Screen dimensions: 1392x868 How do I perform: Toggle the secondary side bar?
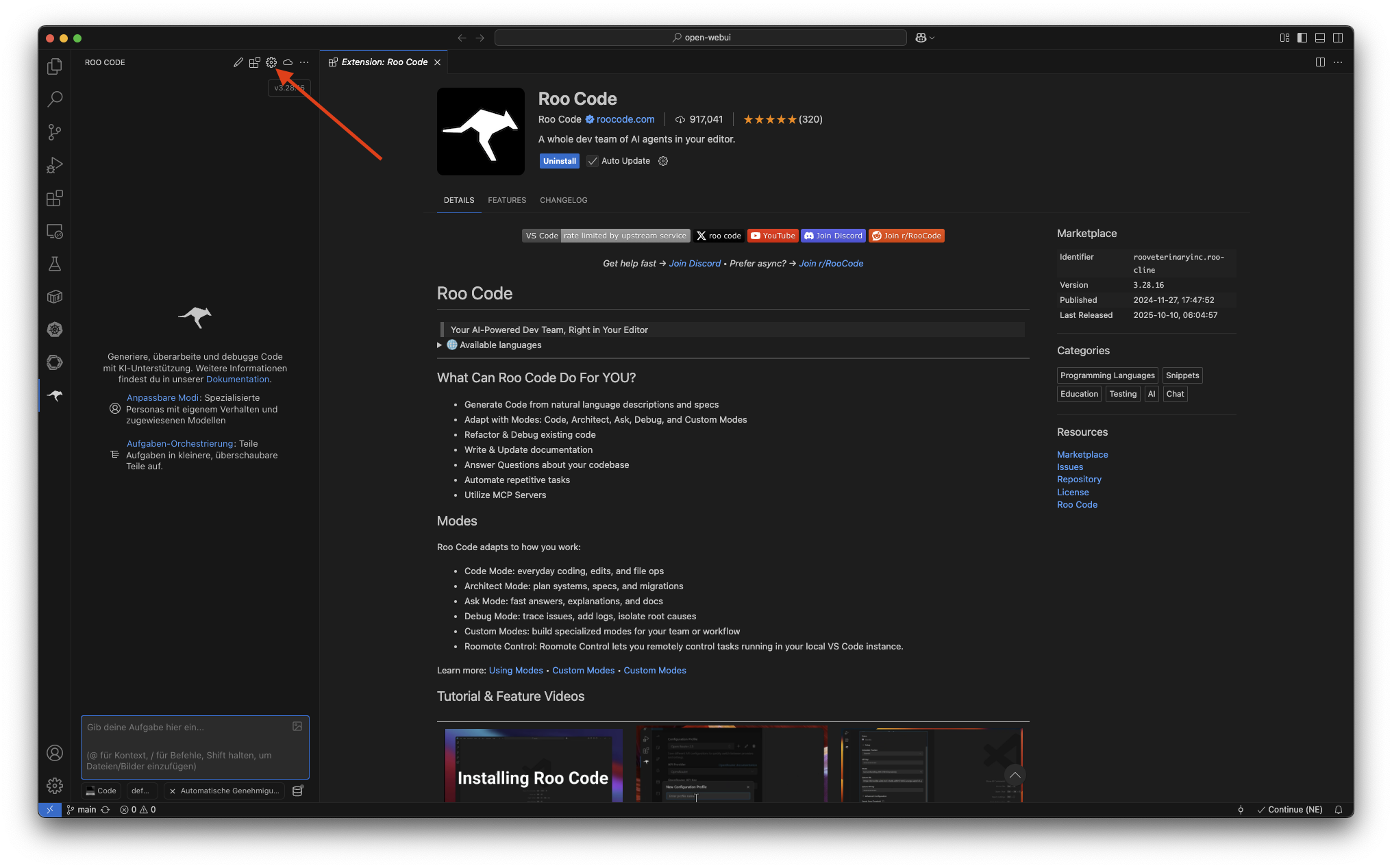click(1338, 38)
